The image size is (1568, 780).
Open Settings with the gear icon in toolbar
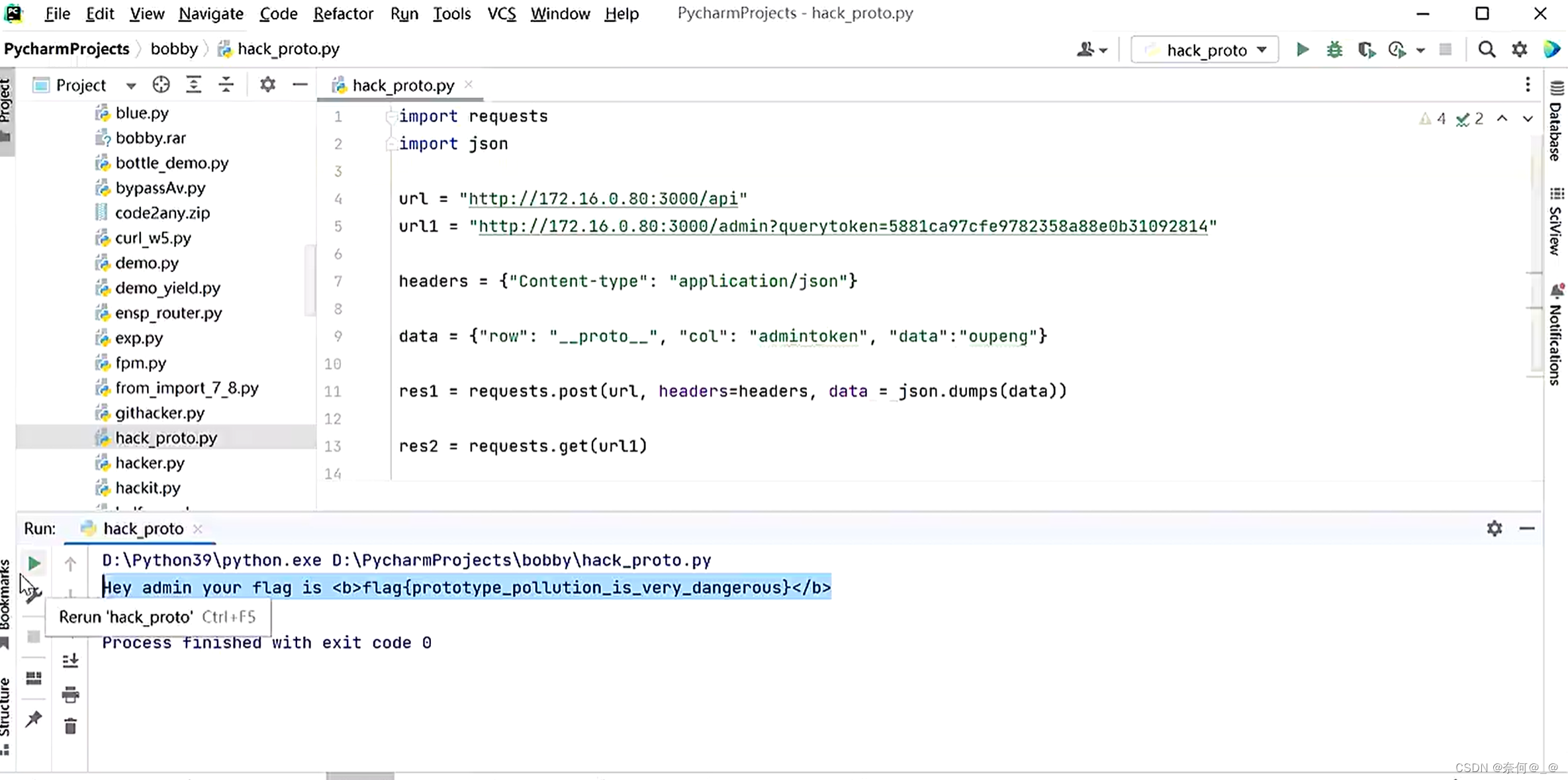tap(1519, 49)
